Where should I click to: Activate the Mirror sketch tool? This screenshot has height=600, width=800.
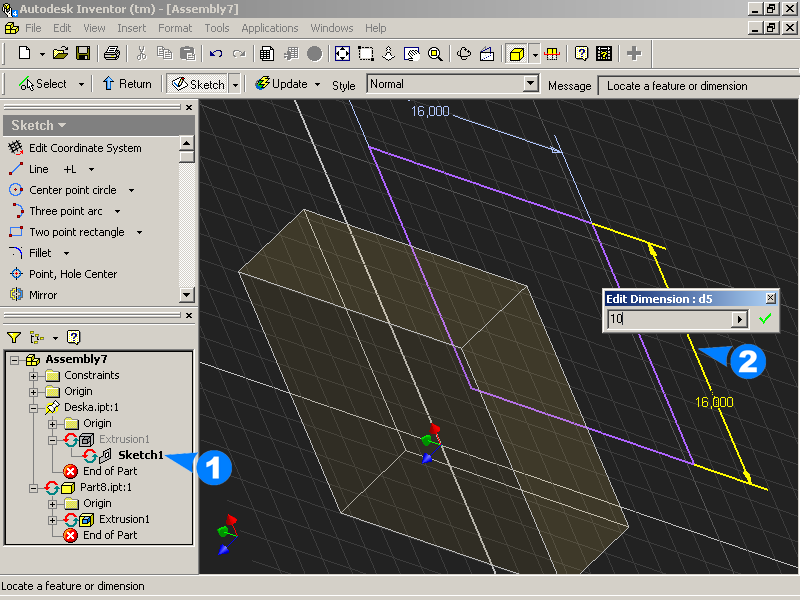(33, 295)
